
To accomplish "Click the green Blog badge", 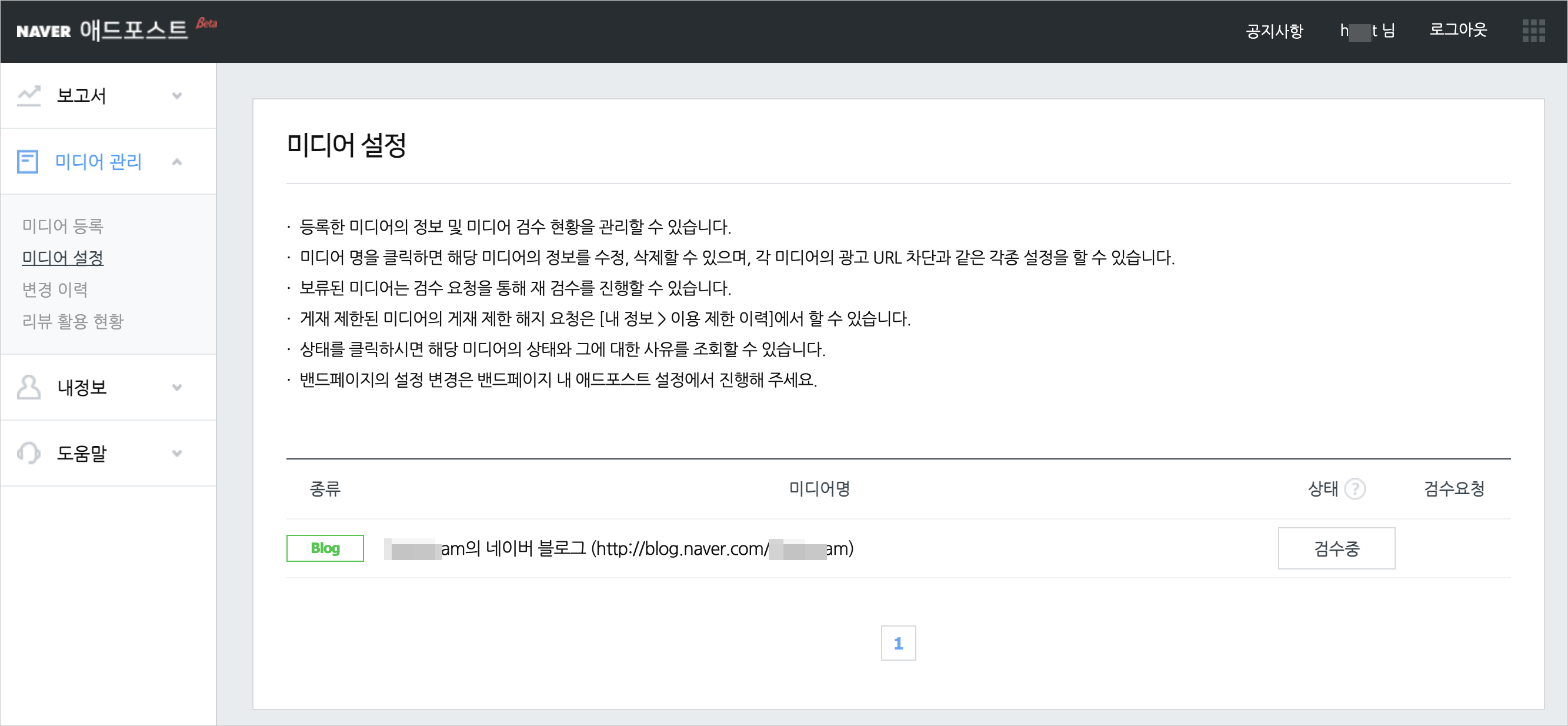I will [x=325, y=548].
